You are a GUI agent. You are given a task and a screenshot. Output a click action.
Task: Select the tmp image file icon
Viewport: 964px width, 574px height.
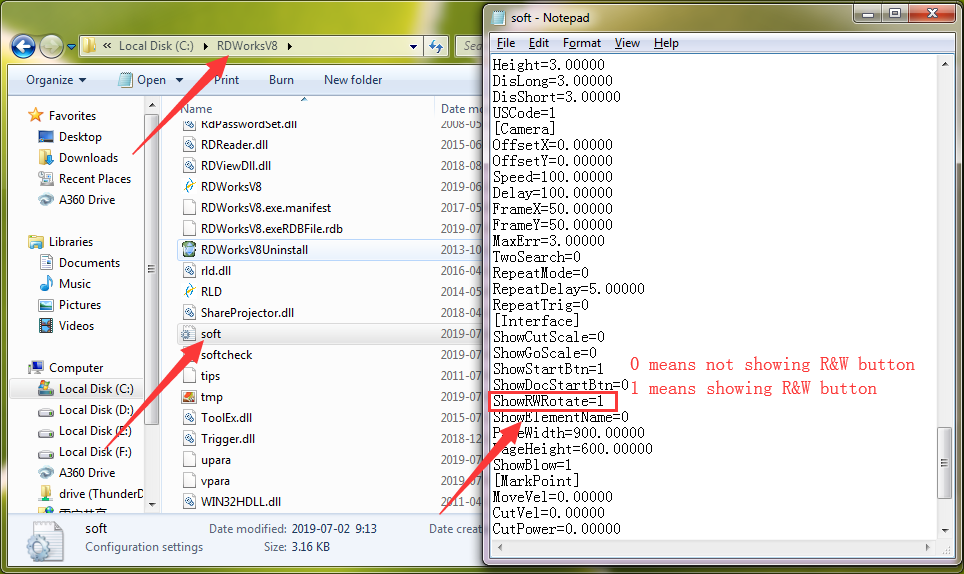(x=189, y=397)
